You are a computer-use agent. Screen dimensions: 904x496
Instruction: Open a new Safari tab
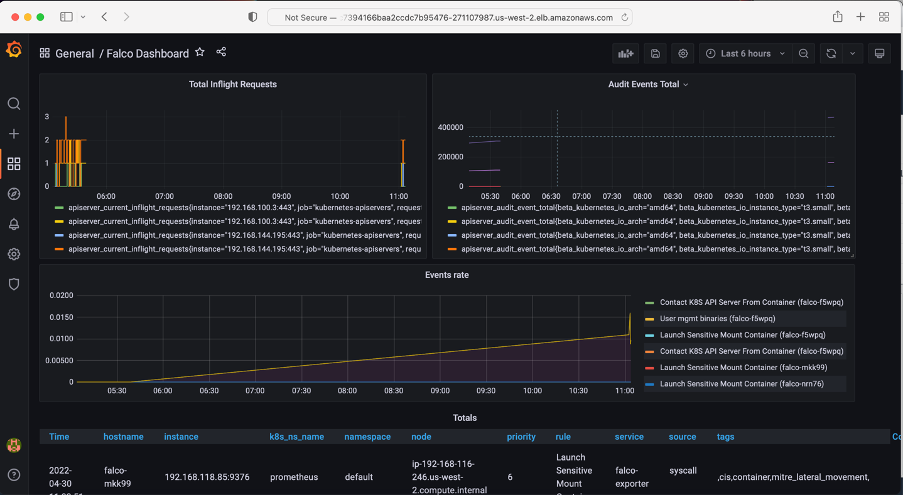[x=861, y=17]
